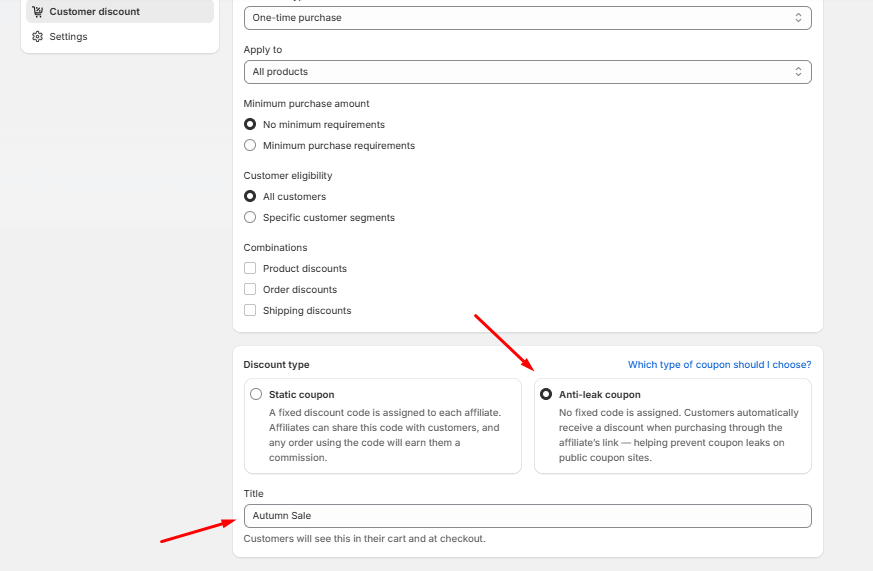Click the Settings gear icon

click(38, 37)
